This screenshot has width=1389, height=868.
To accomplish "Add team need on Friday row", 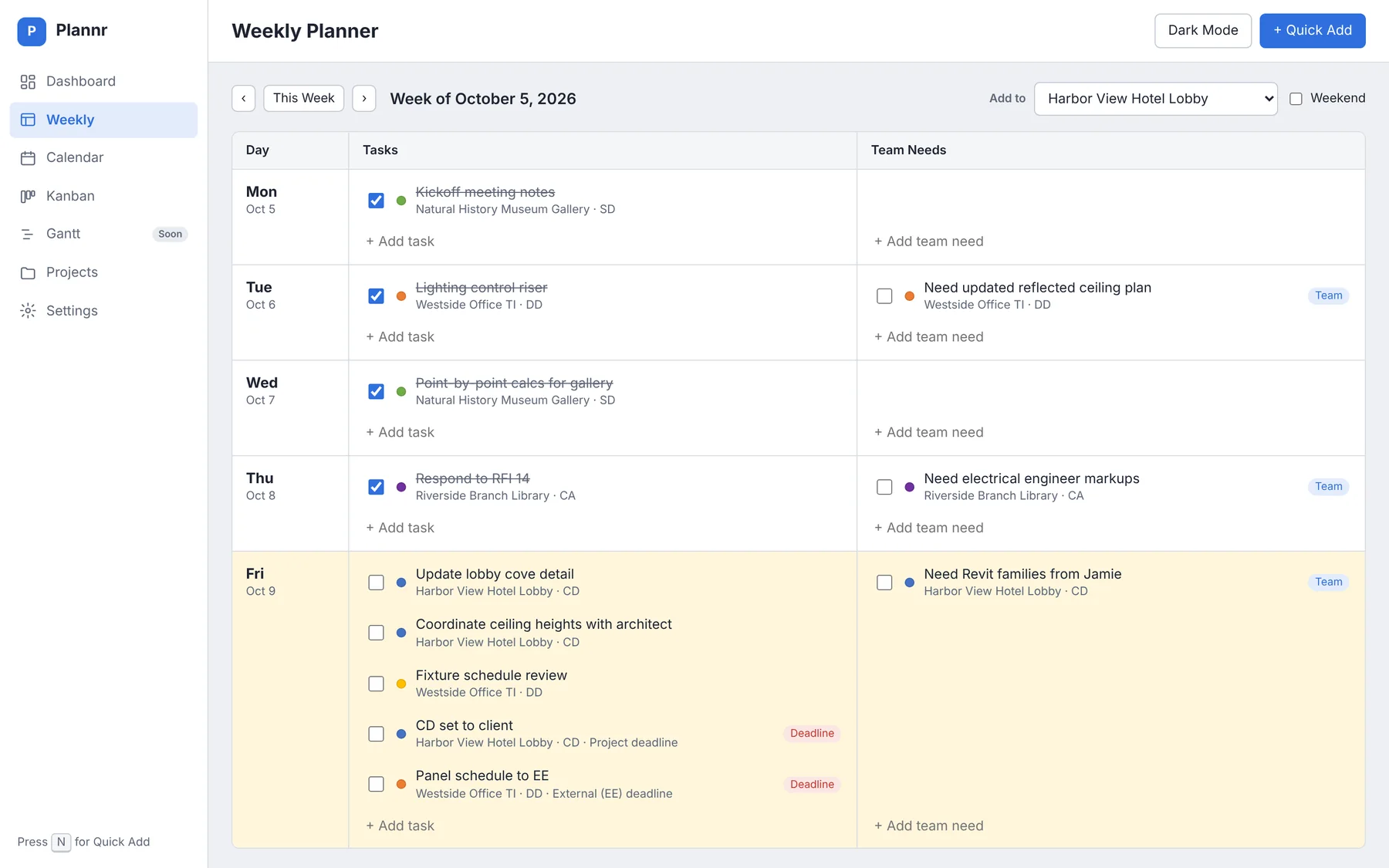I will (929, 826).
